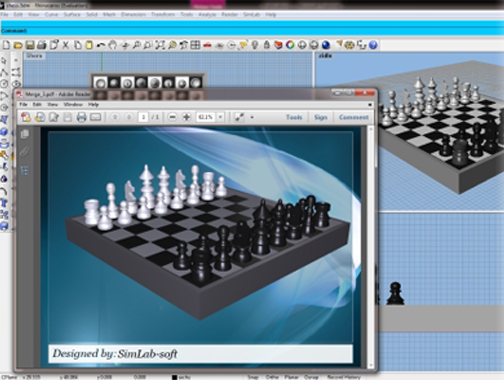Screen dimensions: 504x380
Task: Open the zoom percentage dropdown in Reader
Action: click(220, 117)
